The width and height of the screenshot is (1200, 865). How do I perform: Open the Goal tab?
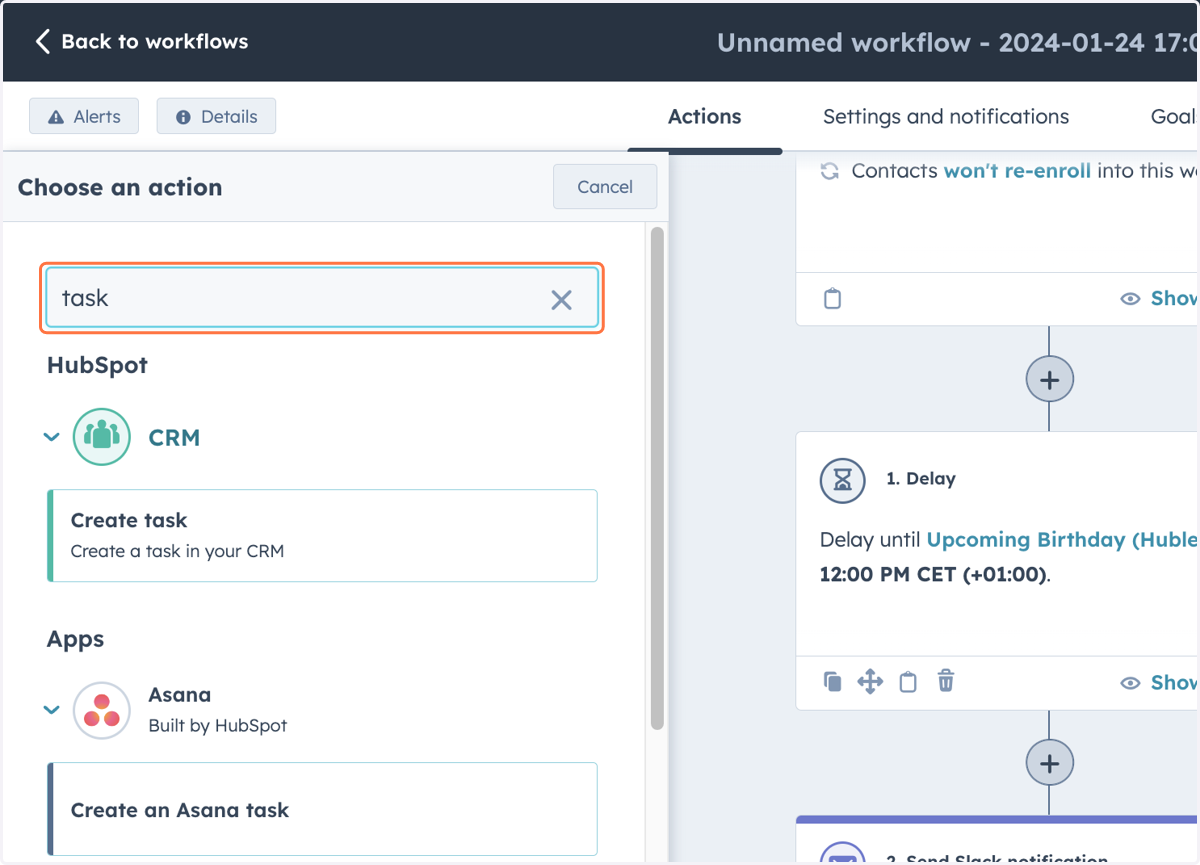pyautogui.click(x=1174, y=116)
